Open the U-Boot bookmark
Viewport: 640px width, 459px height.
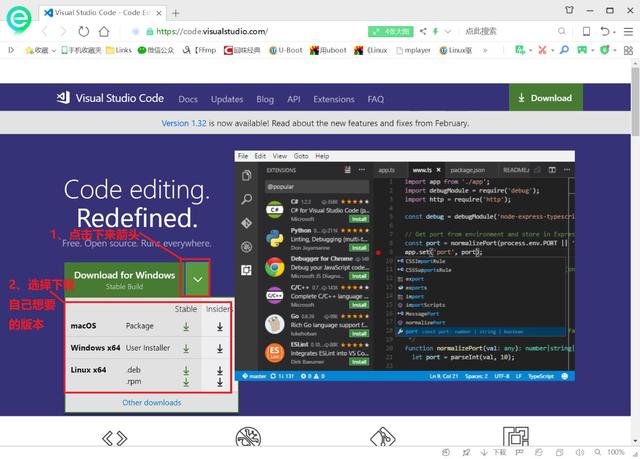coord(286,50)
